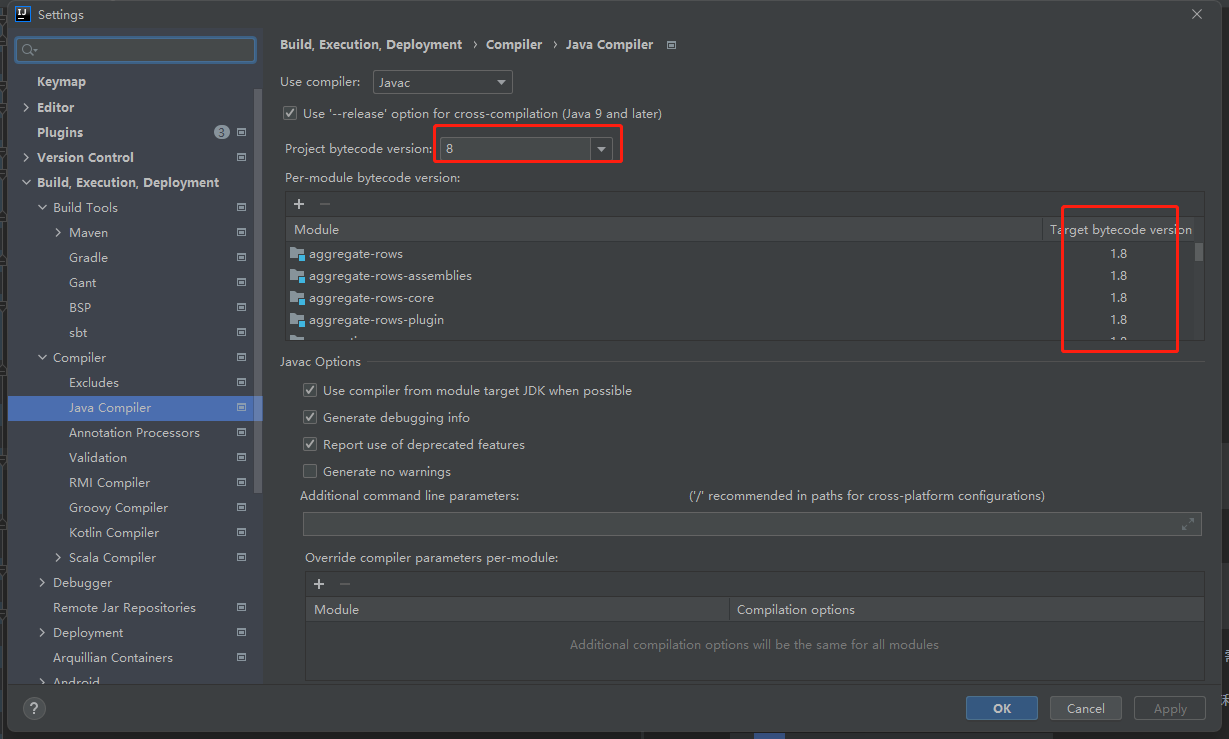Screen dimensions: 1229x739
Task: Click project-level icon next to Kotlin Compiler
Action: coord(241,532)
